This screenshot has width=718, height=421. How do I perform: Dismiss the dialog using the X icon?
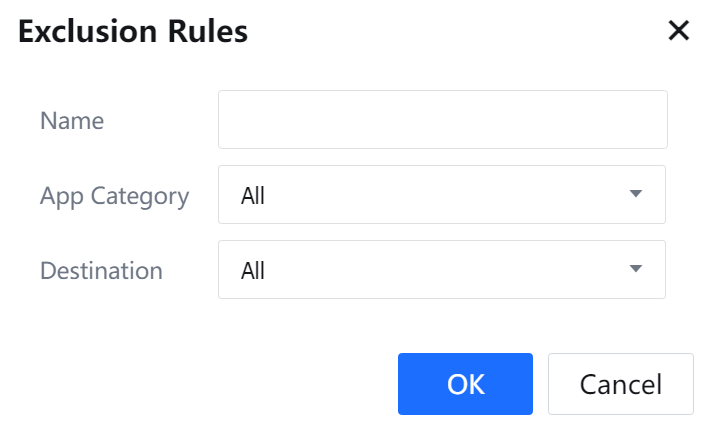(679, 31)
